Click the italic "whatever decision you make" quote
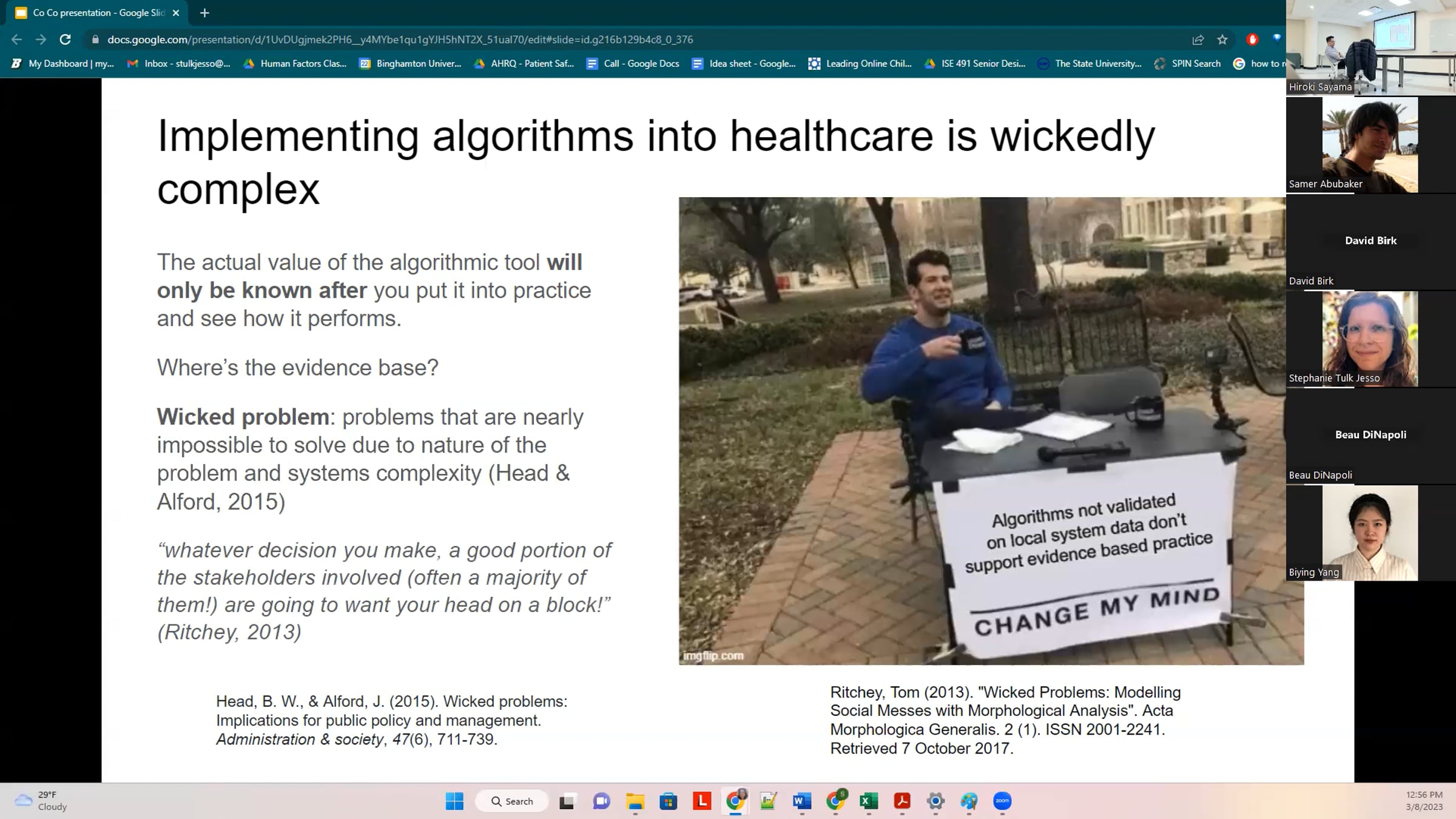The image size is (1456, 819). (x=385, y=591)
